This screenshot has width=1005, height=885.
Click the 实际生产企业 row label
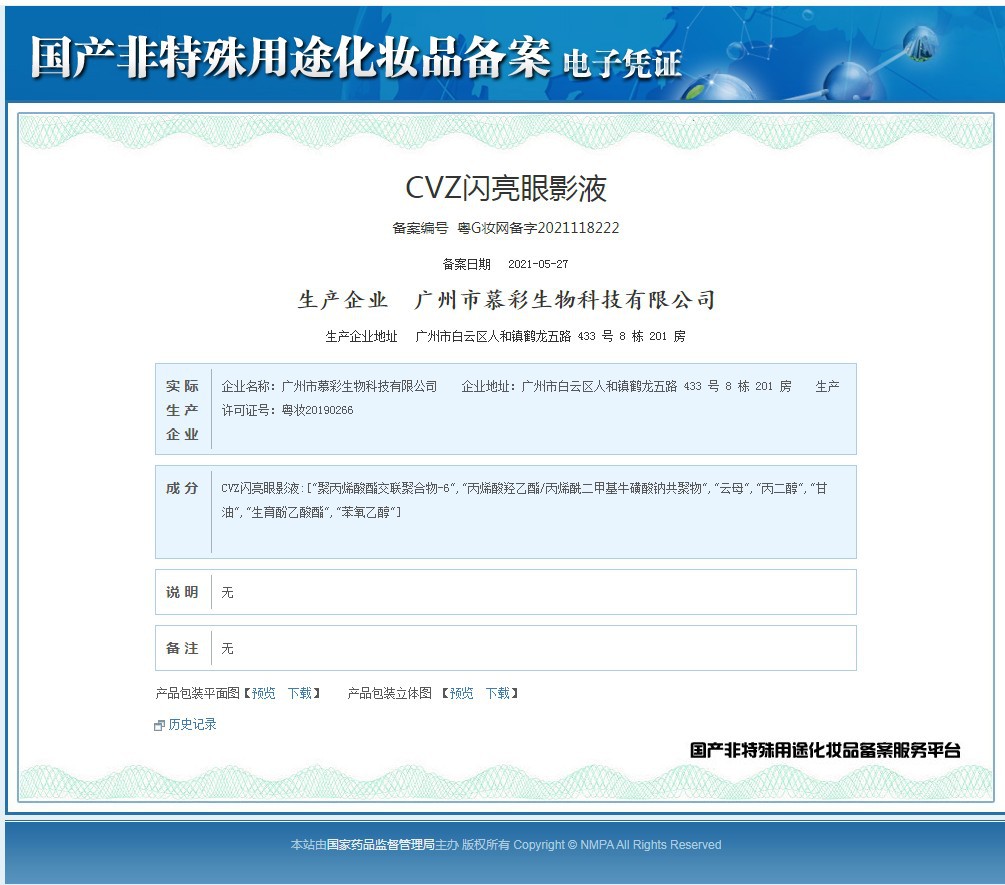point(182,410)
